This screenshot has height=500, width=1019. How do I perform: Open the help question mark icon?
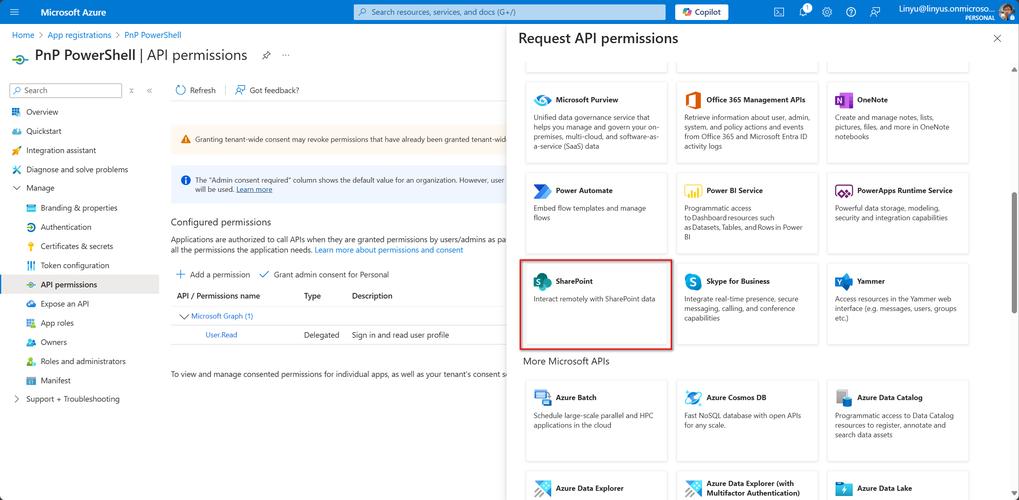pyautogui.click(x=851, y=12)
